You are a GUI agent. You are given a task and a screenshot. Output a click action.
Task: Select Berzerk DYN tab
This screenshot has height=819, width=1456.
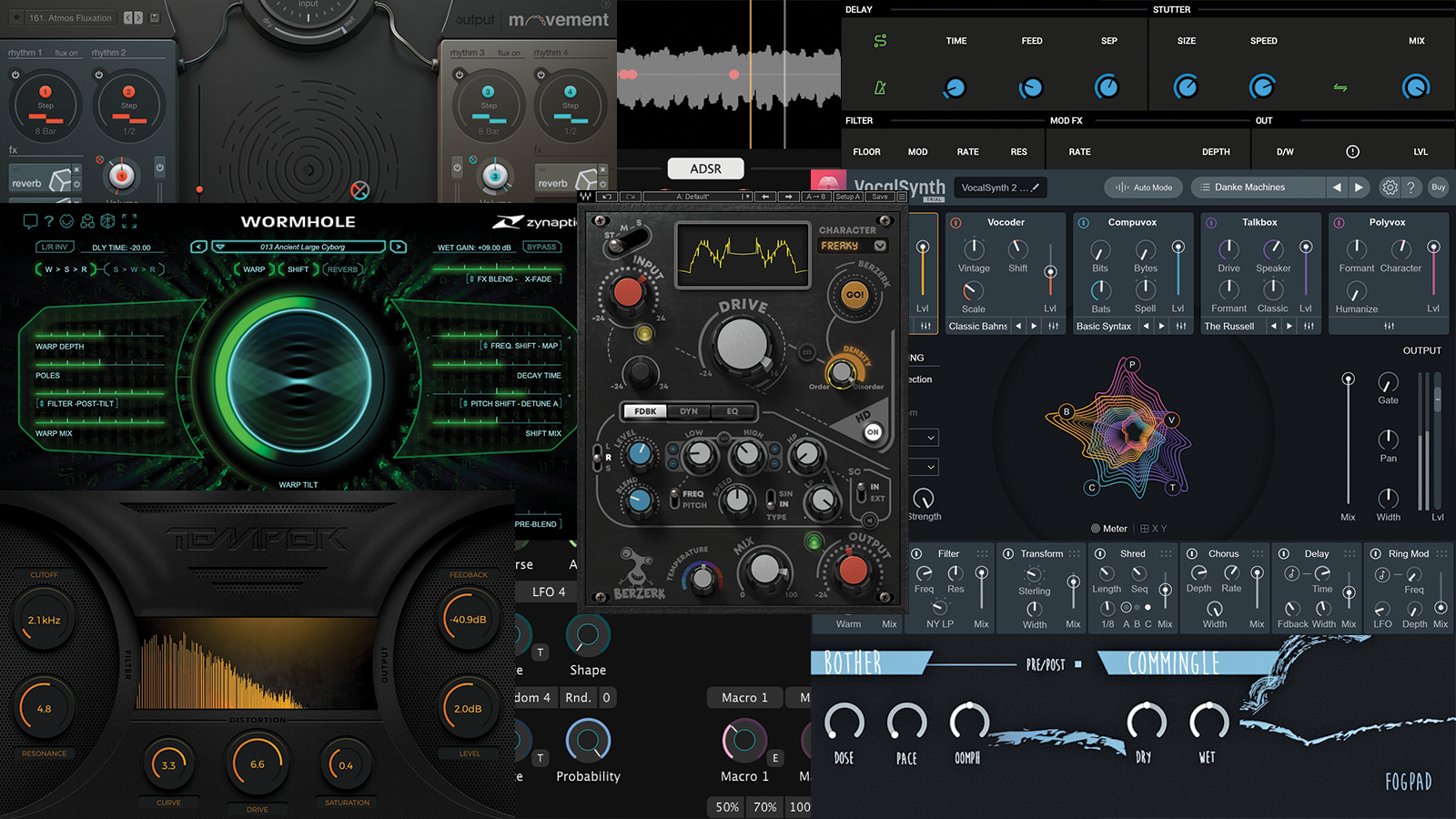click(689, 411)
